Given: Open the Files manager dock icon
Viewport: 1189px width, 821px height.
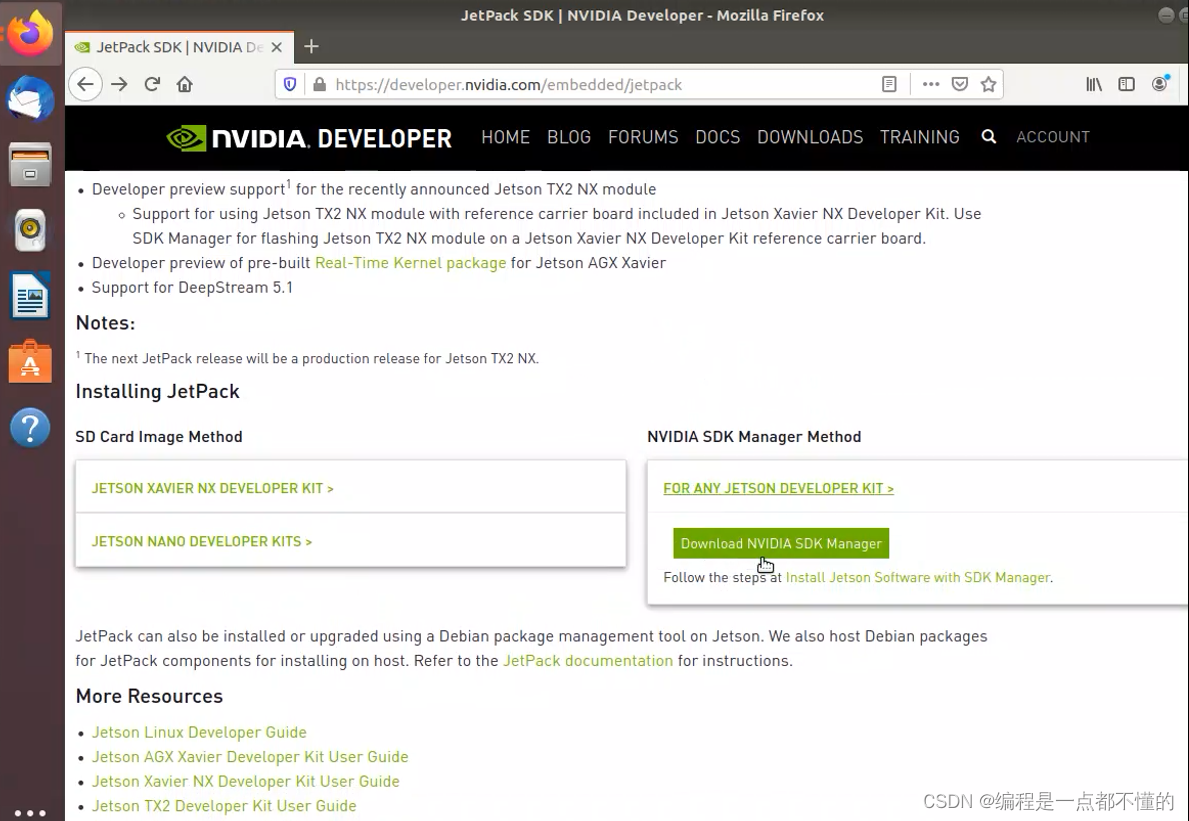Looking at the screenshot, I should (31, 165).
